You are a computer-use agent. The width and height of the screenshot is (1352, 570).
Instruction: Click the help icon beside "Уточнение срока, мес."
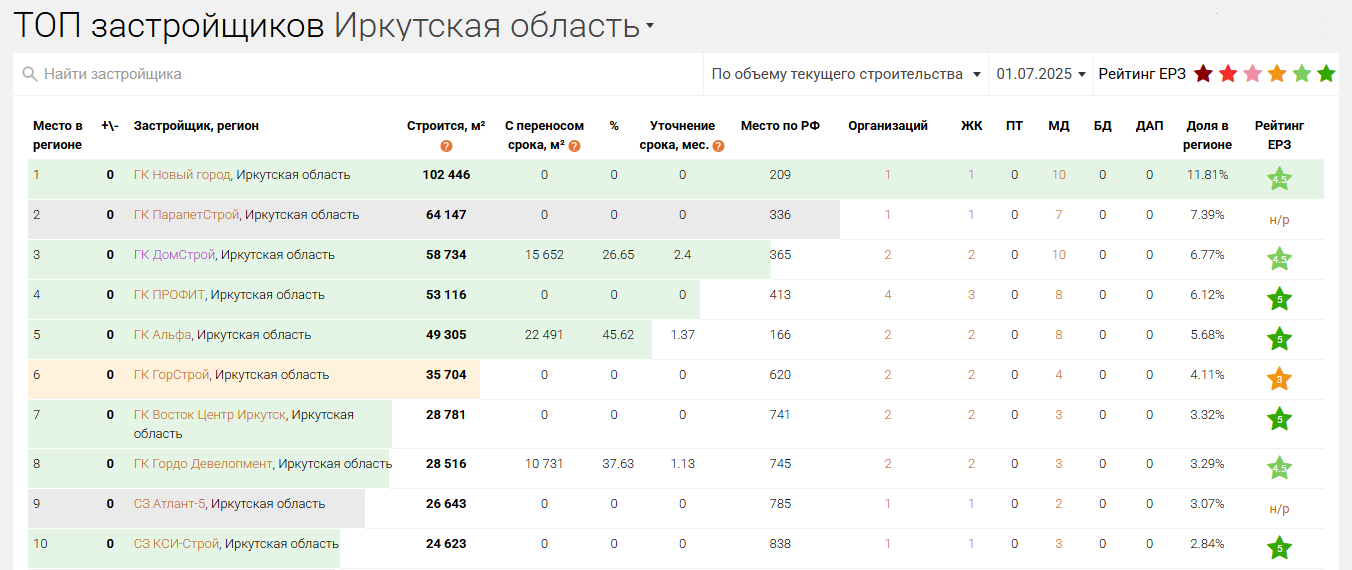(718, 146)
